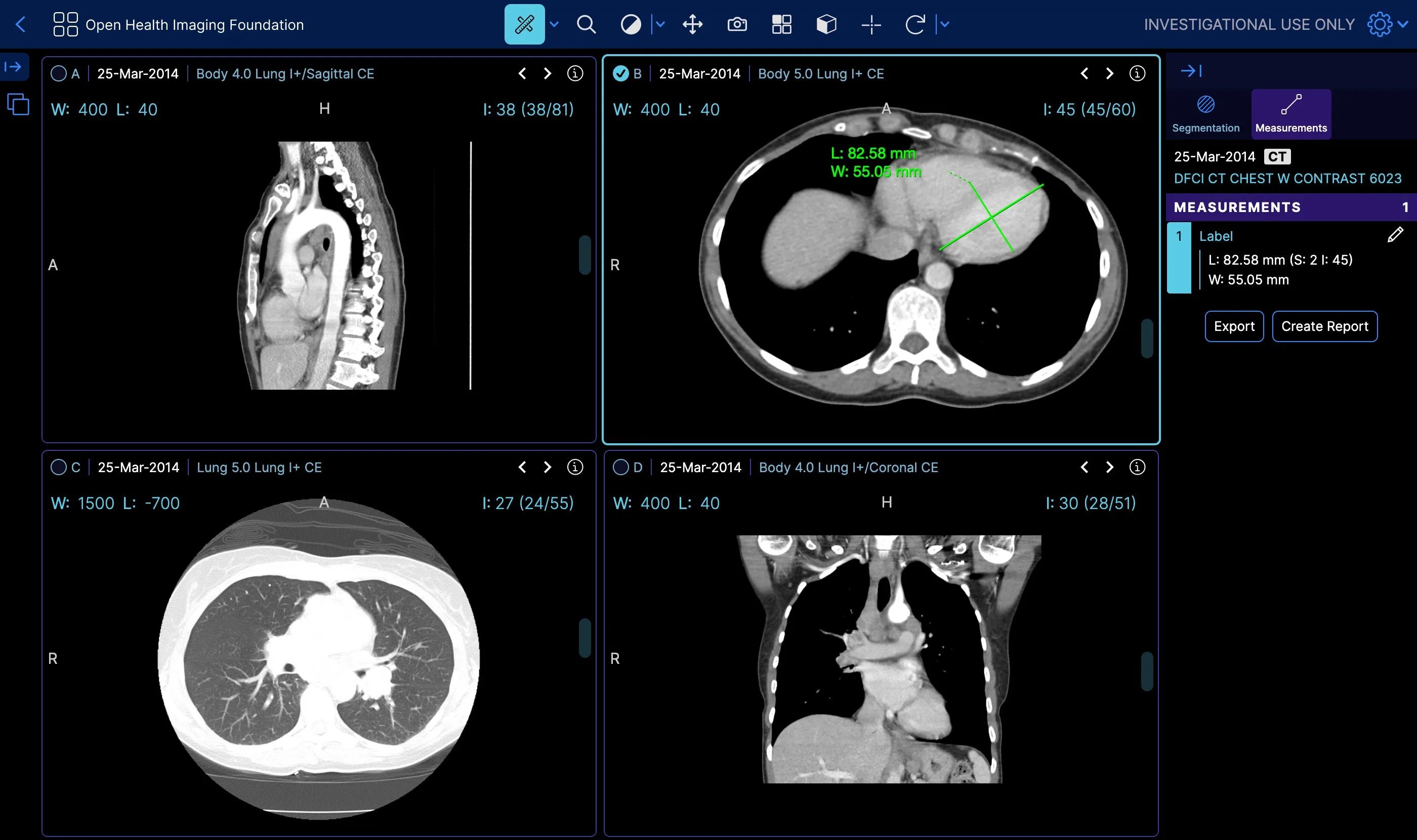
Task: Toggle viewport C selection circle
Action: tap(58, 467)
